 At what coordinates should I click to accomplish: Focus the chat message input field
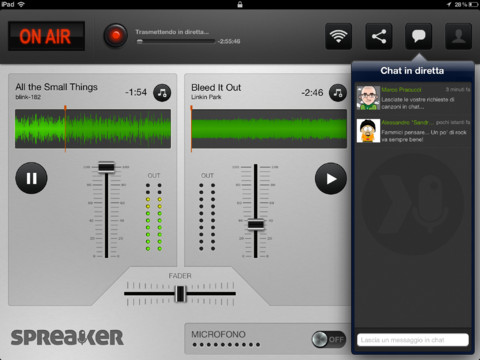(x=413, y=340)
